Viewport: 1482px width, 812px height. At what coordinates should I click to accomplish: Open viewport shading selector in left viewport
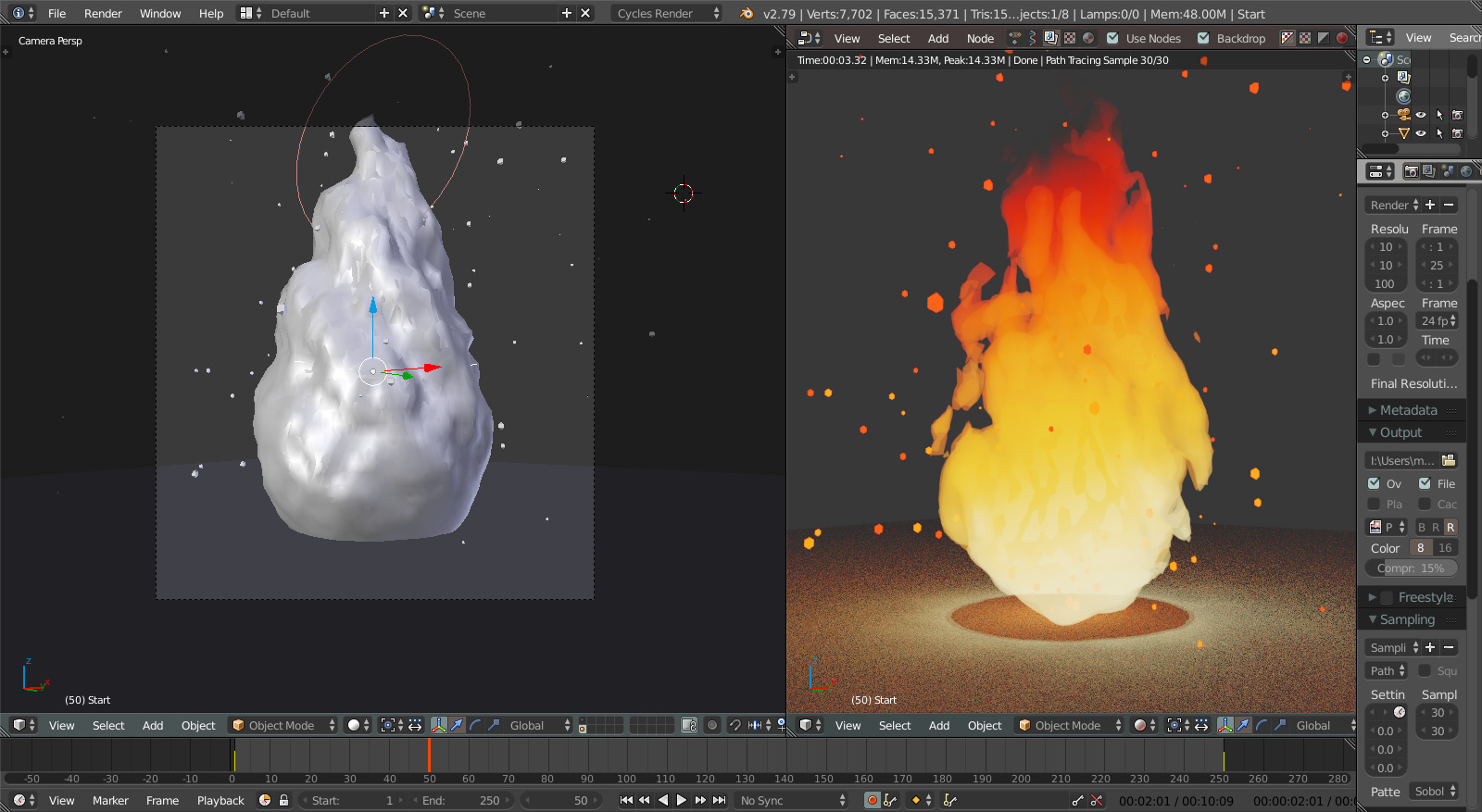coord(358,725)
